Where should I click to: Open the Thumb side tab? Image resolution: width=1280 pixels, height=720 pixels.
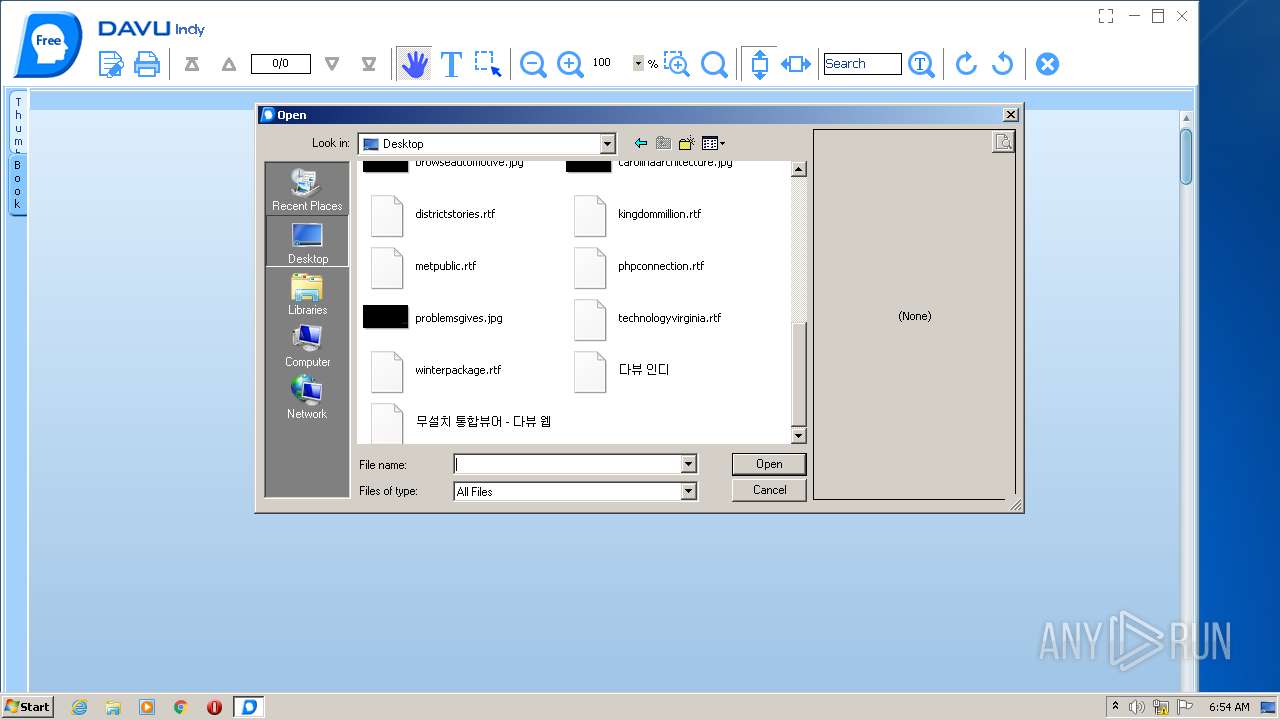pyautogui.click(x=18, y=124)
